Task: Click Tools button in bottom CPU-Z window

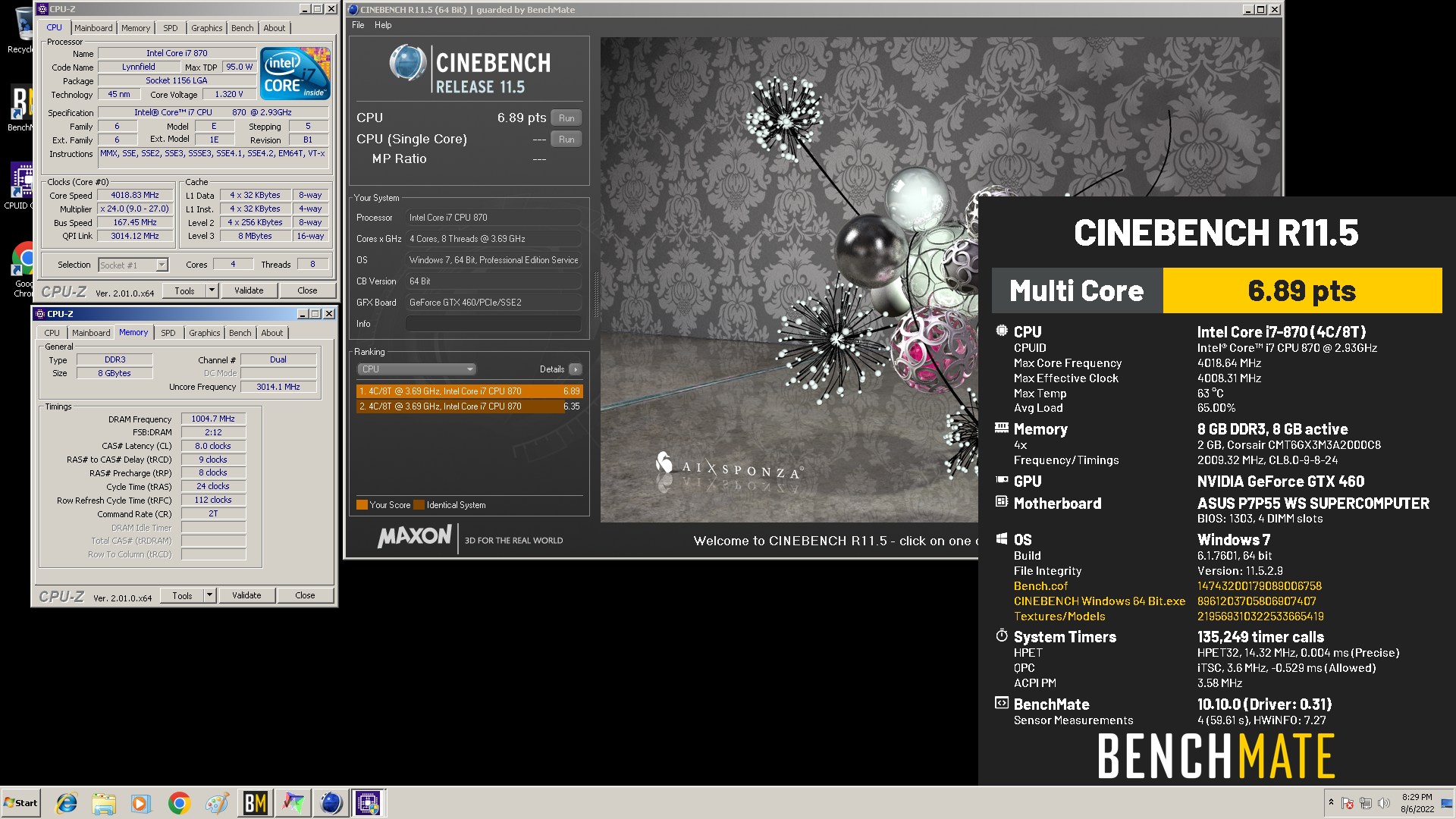Action: pyautogui.click(x=182, y=596)
